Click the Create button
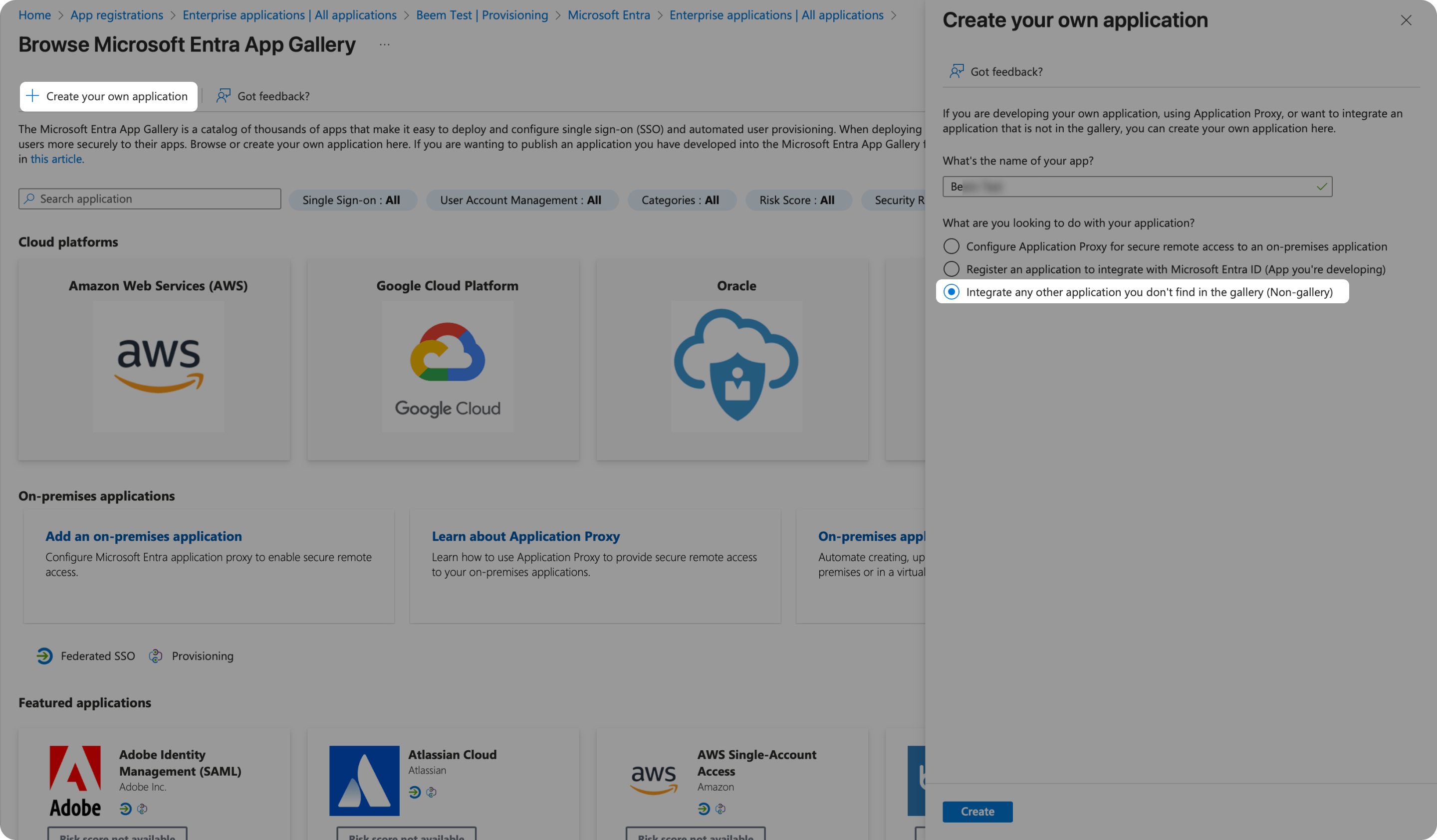 point(977,812)
